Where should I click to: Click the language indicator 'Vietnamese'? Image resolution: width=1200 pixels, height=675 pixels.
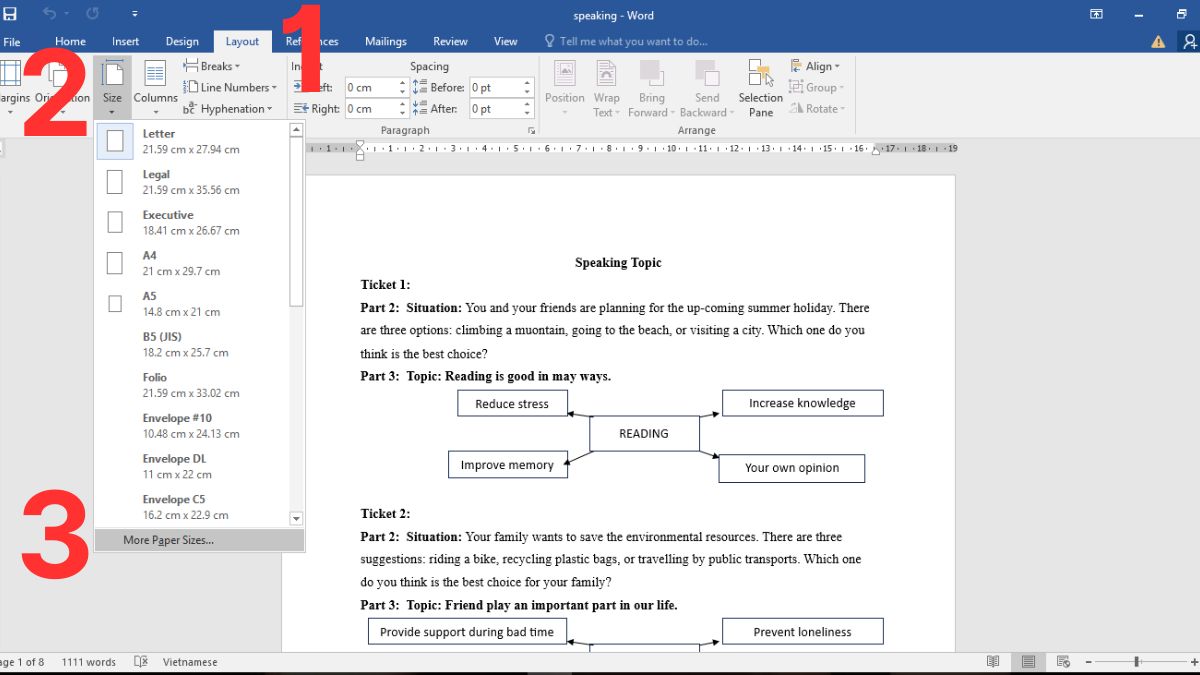pos(190,662)
